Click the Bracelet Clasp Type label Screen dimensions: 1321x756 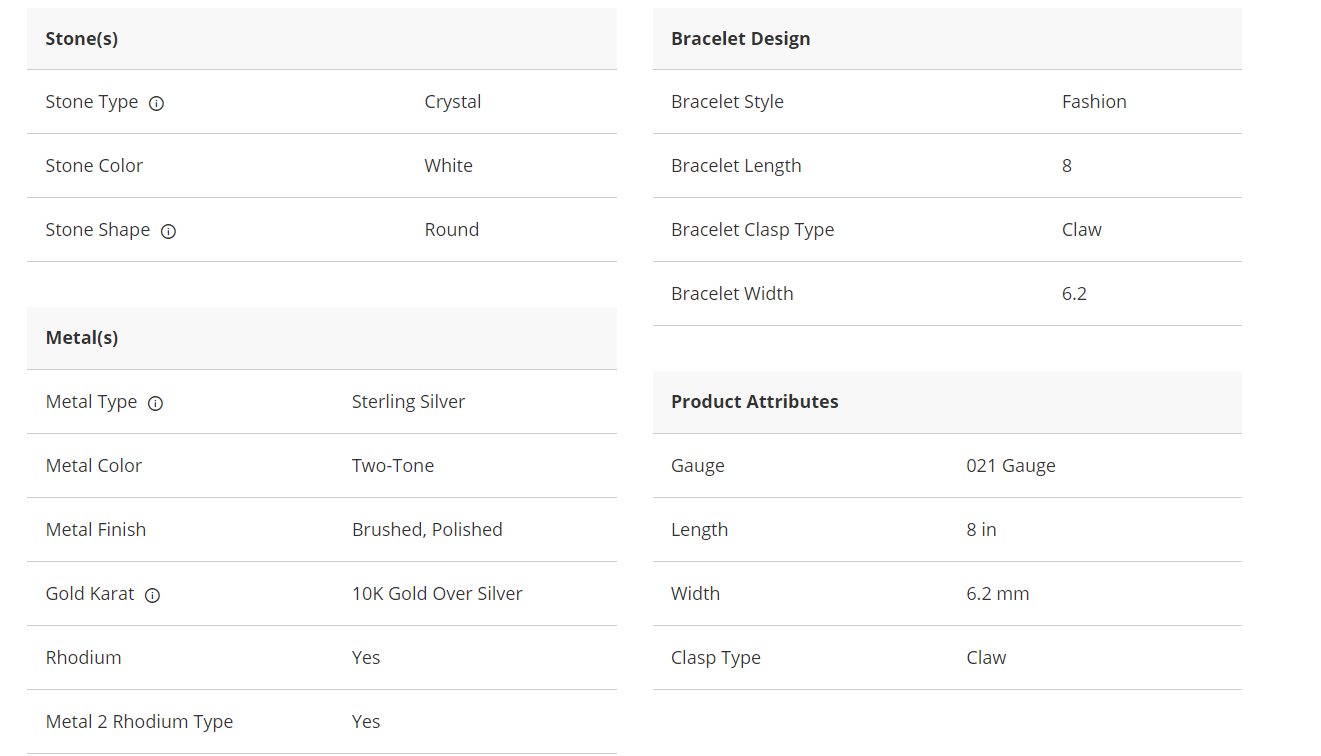point(752,230)
